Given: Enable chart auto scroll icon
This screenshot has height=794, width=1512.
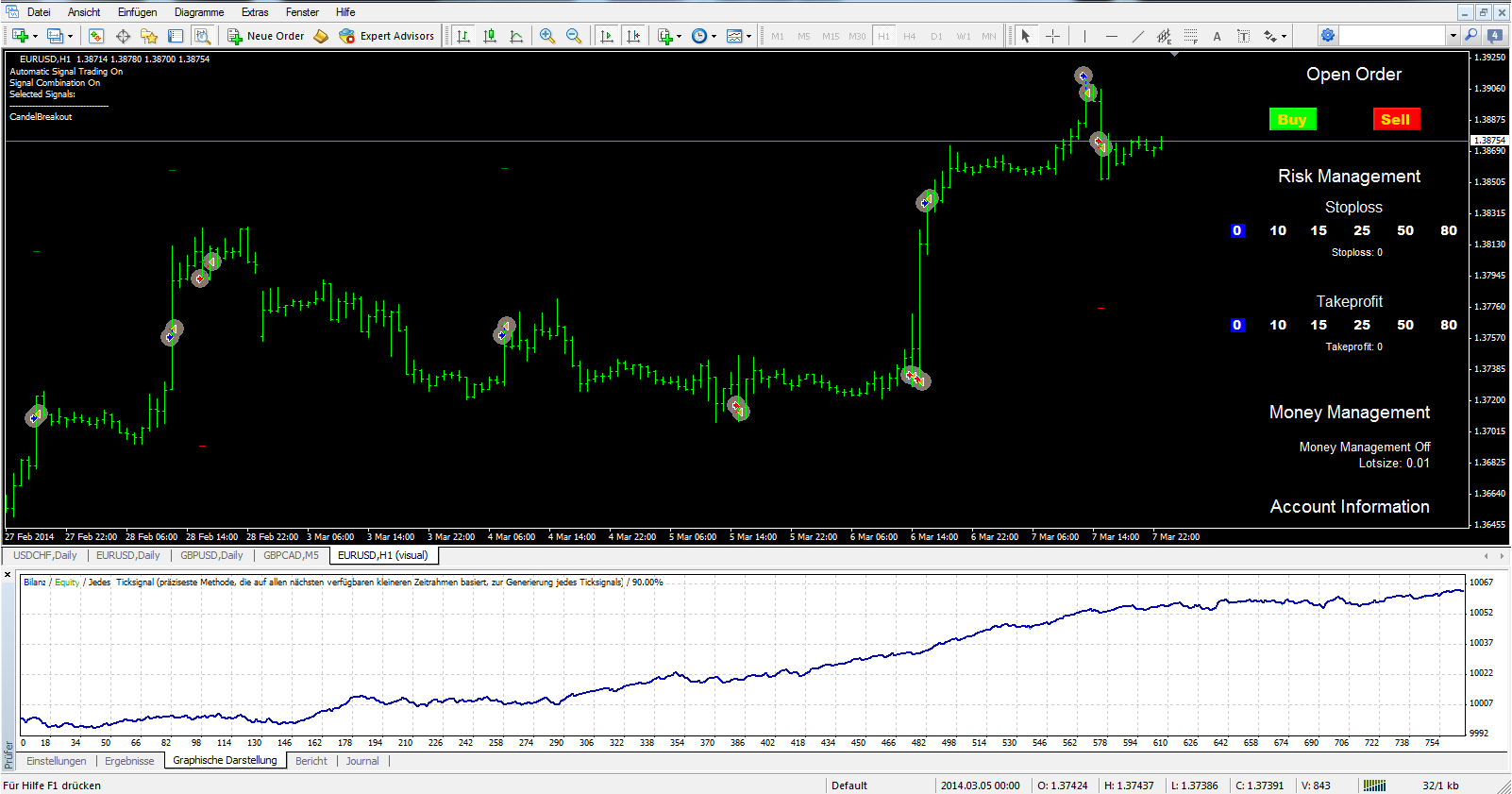Looking at the screenshot, I should (607, 36).
